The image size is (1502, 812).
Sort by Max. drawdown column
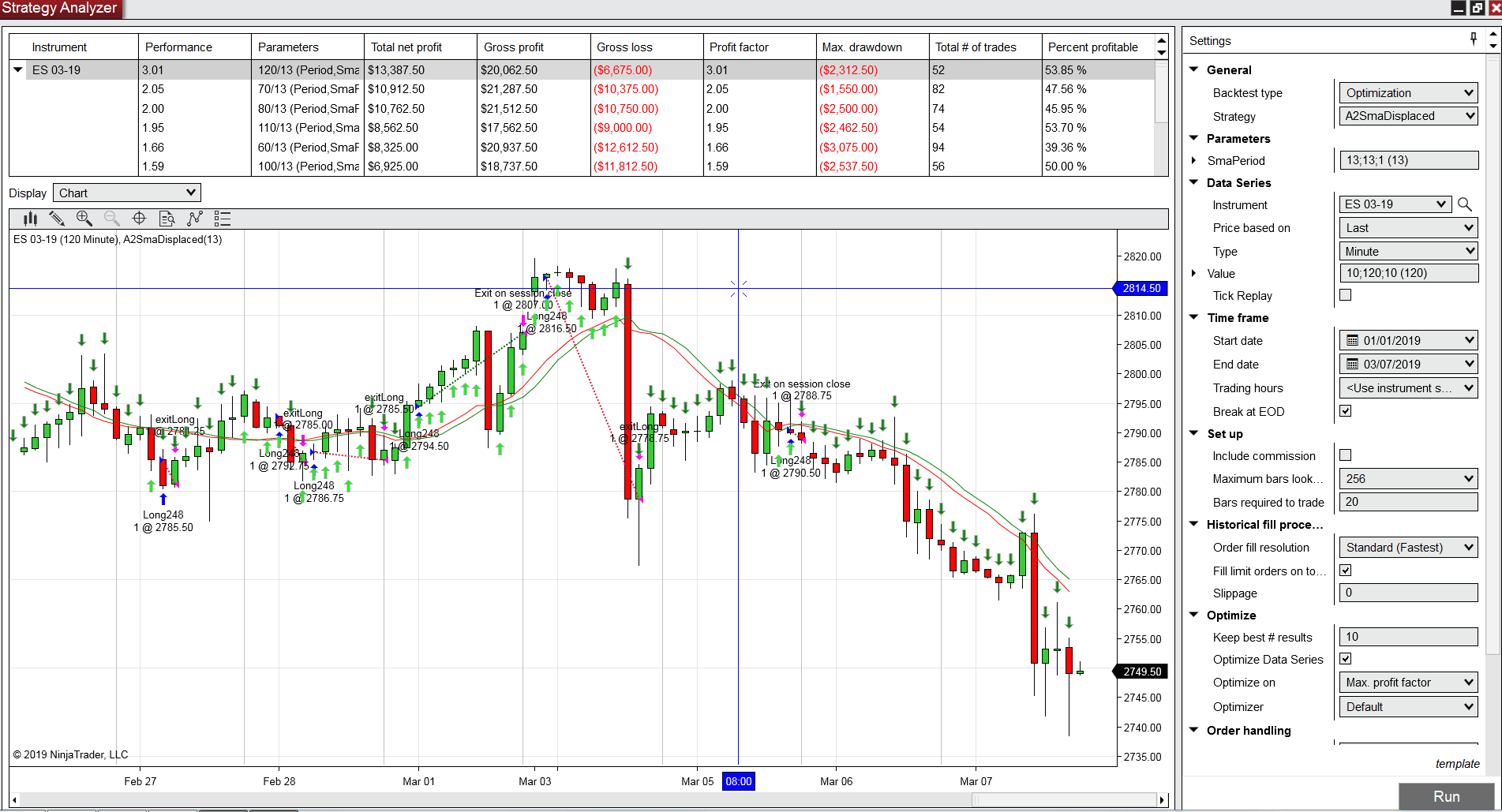871,47
